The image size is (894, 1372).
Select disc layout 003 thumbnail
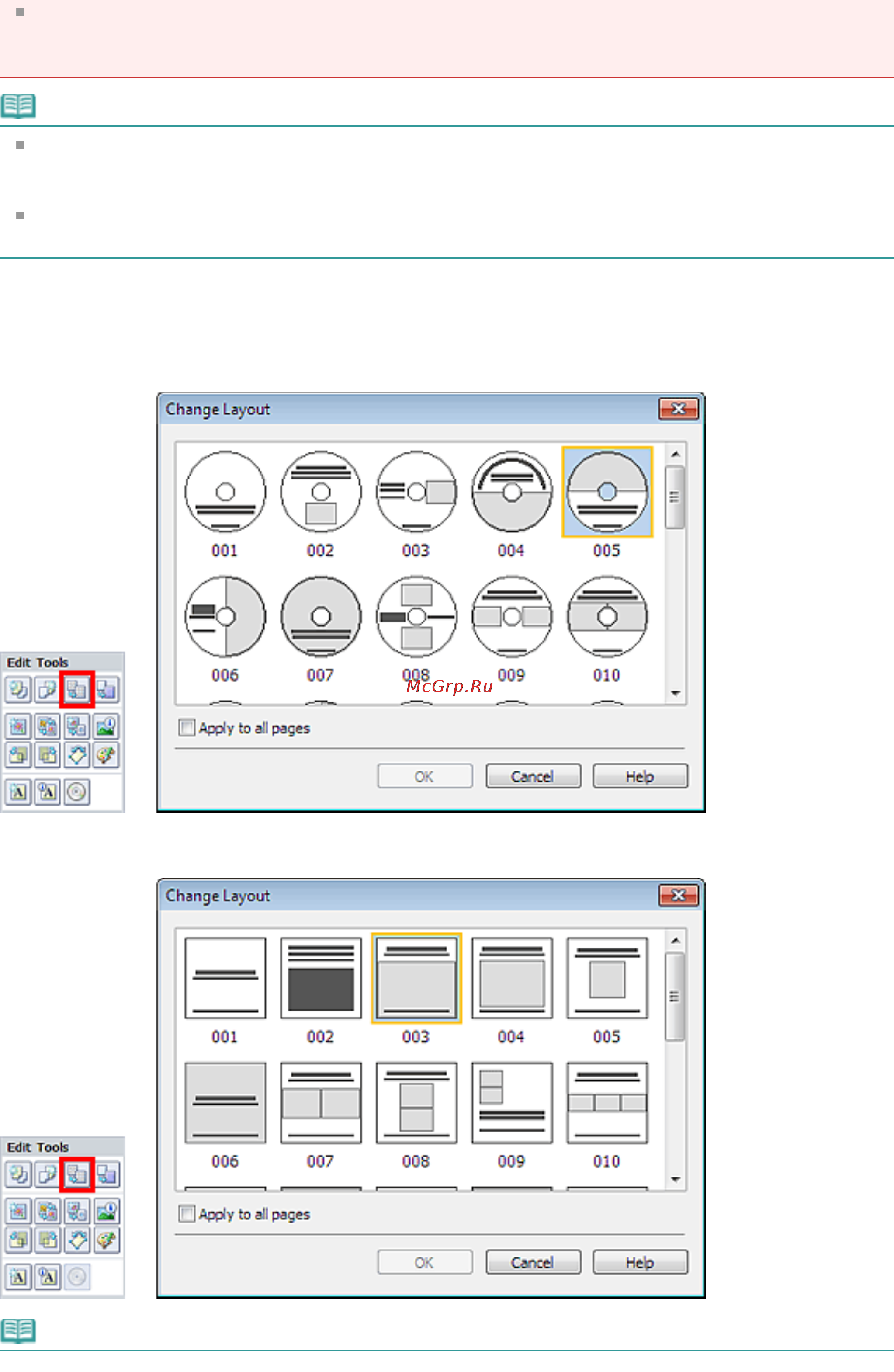417,492
